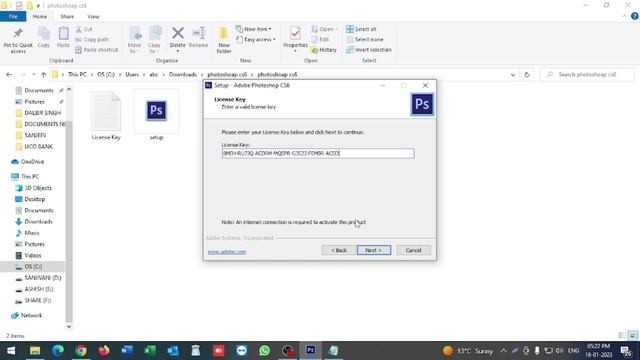
Task: Switch to the Home ribbon tab
Action: [x=40, y=16]
